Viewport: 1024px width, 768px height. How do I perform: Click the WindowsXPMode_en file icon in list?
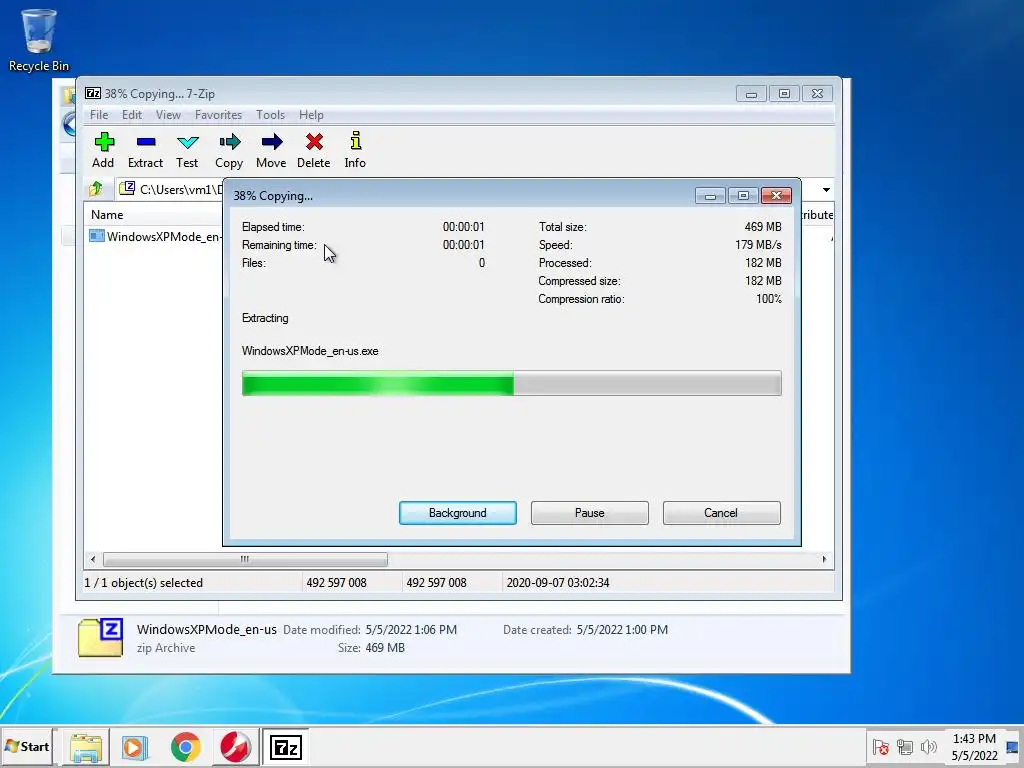click(x=97, y=236)
